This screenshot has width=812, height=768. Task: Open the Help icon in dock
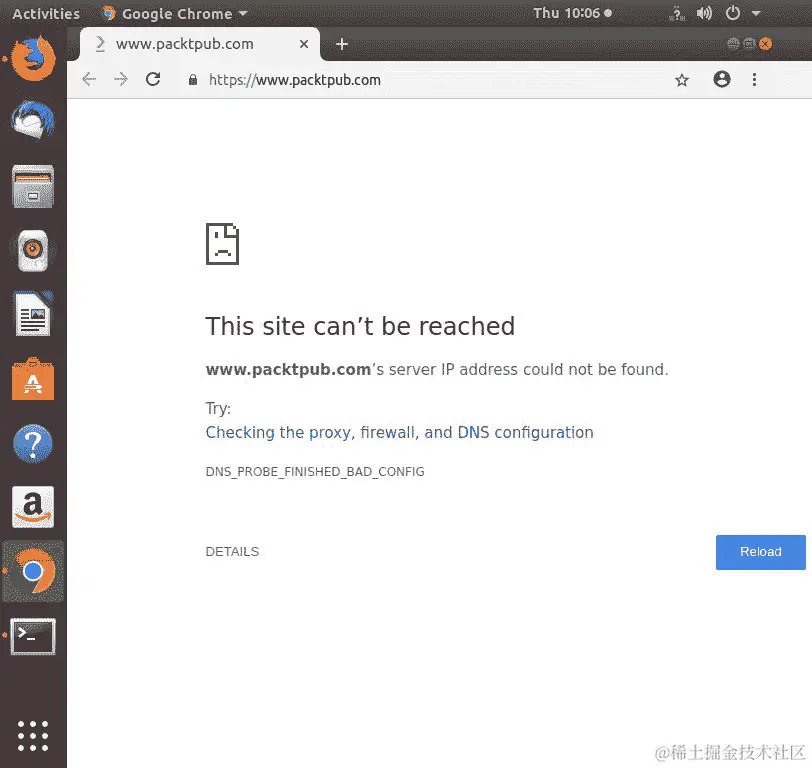[x=33, y=444]
